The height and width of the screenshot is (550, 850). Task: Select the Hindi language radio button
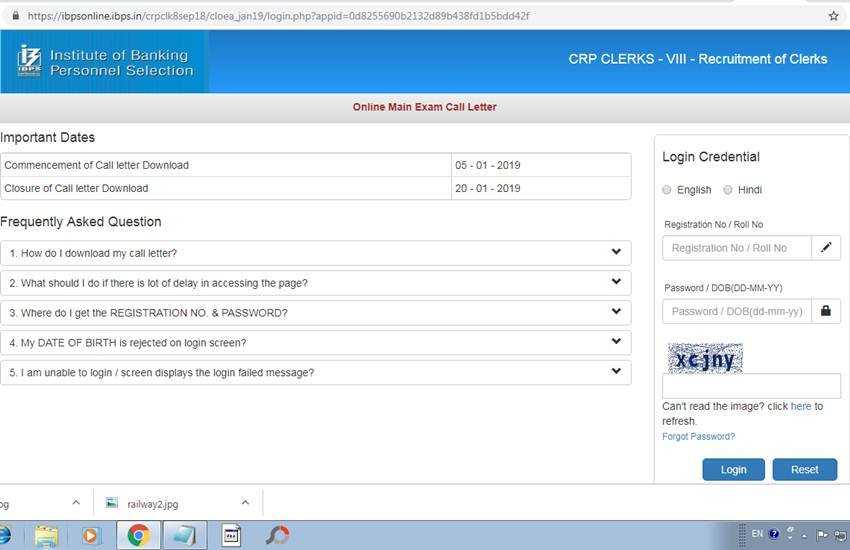tap(728, 190)
